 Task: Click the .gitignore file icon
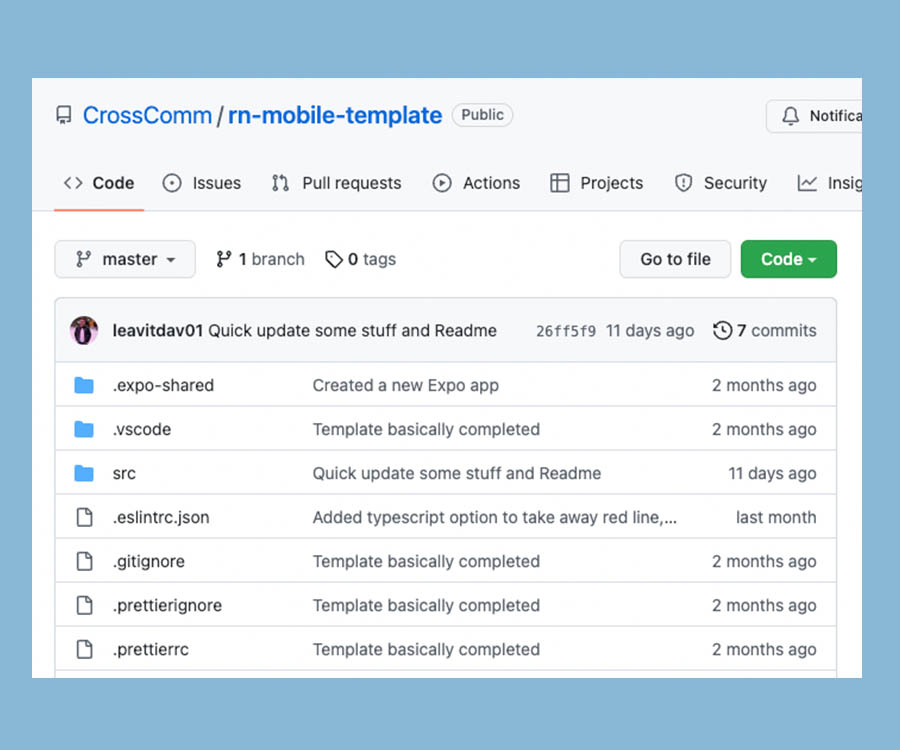coord(83,561)
